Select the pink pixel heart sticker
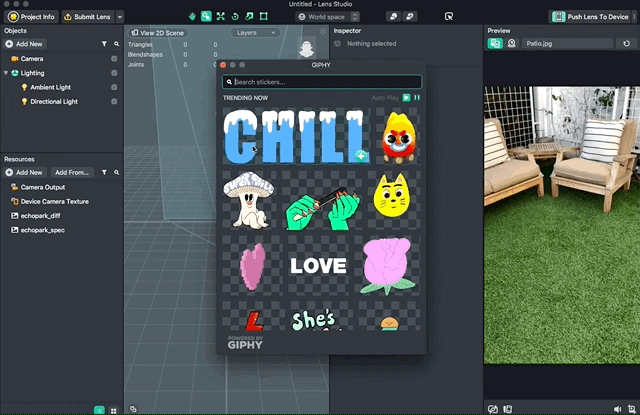The width and height of the screenshot is (640, 415). (x=253, y=266)
